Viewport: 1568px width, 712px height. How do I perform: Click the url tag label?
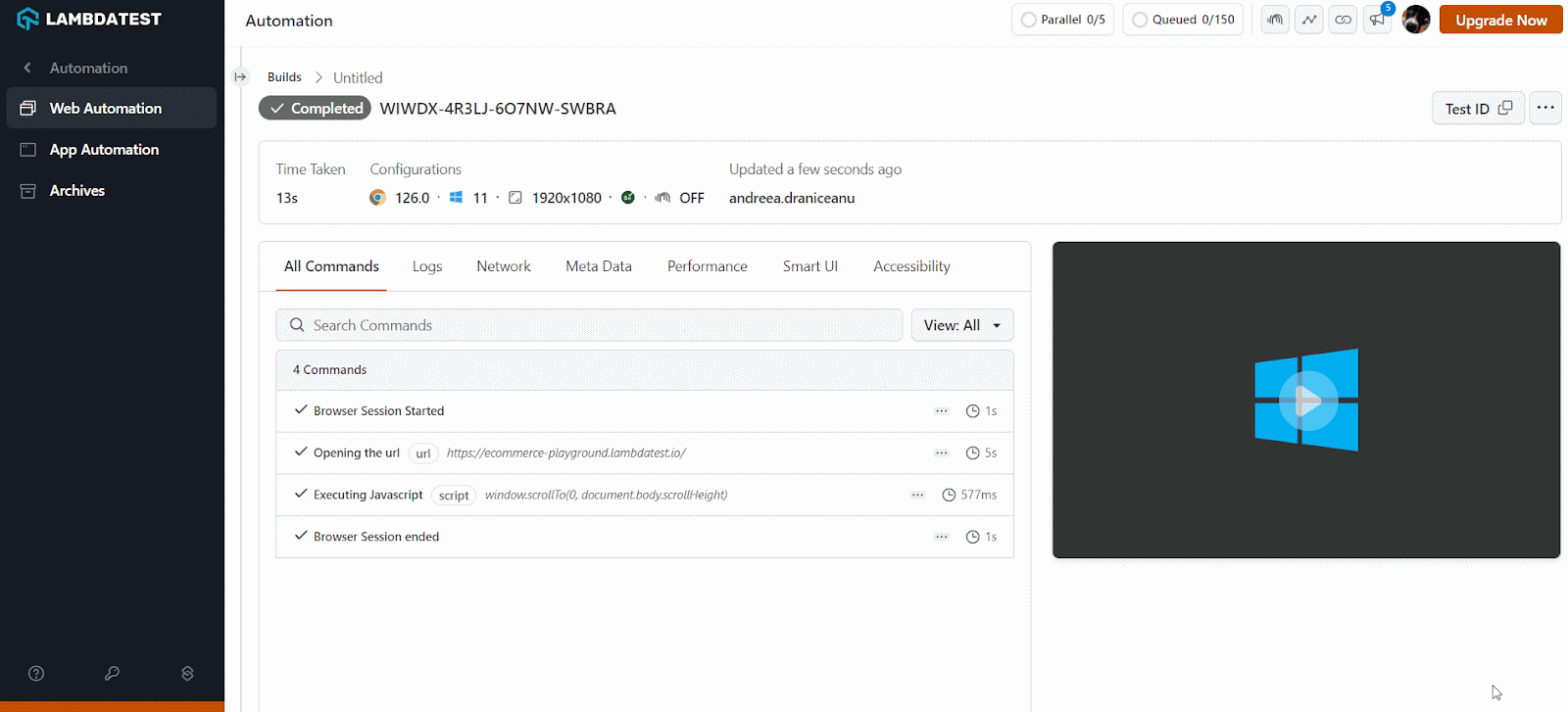[423, 453]
